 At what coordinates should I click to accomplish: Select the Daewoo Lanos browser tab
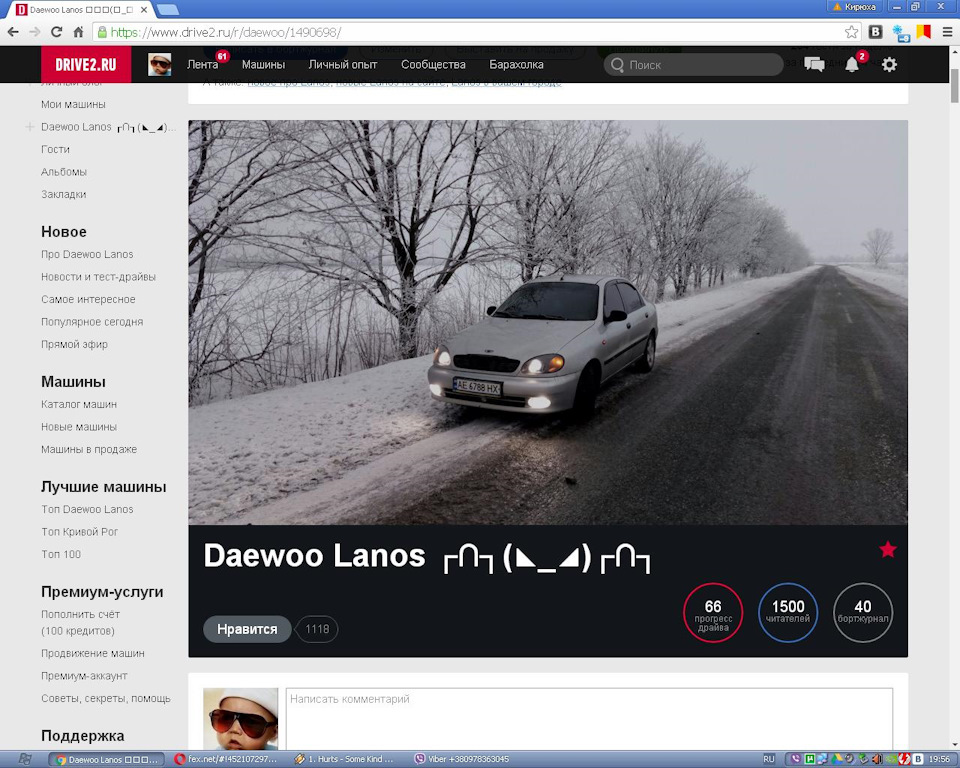click(83, 9)
